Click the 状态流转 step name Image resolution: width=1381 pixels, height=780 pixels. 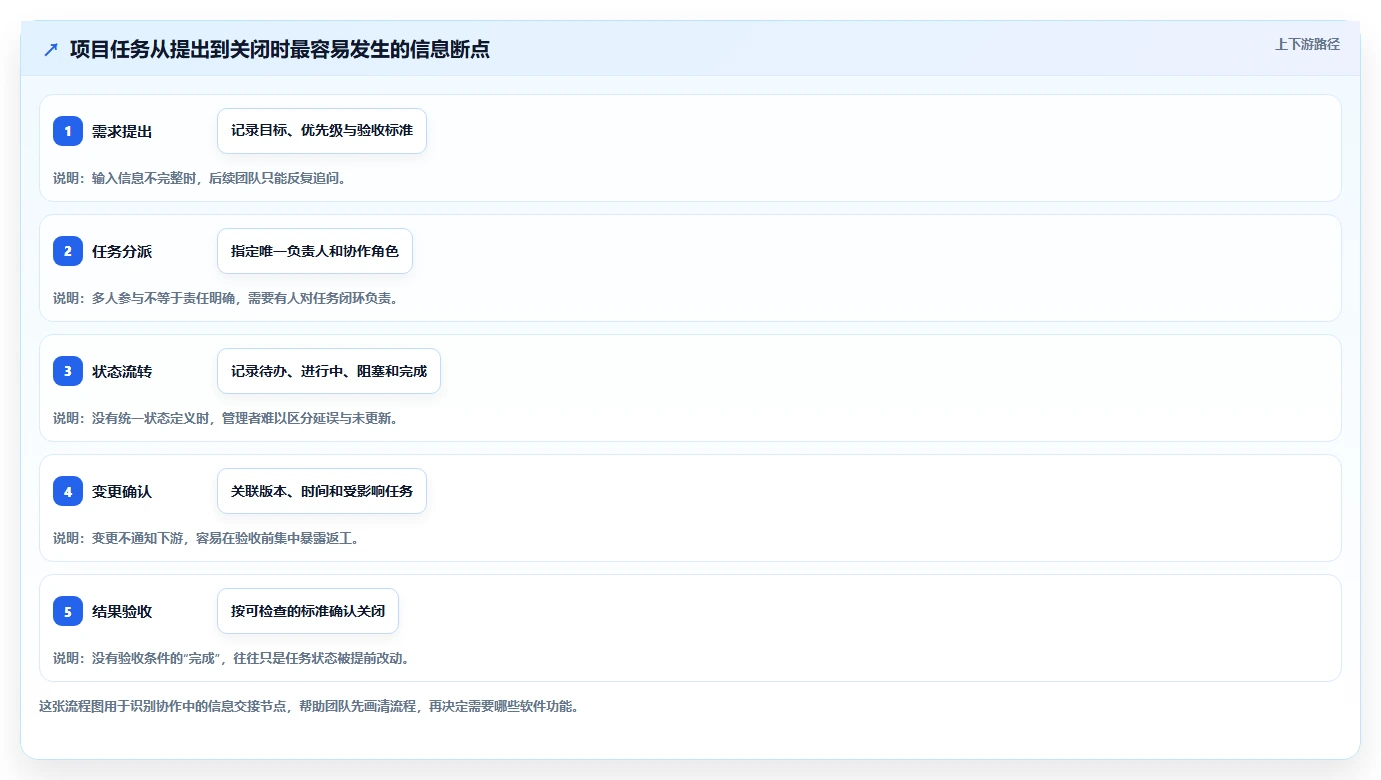point(122,371)
